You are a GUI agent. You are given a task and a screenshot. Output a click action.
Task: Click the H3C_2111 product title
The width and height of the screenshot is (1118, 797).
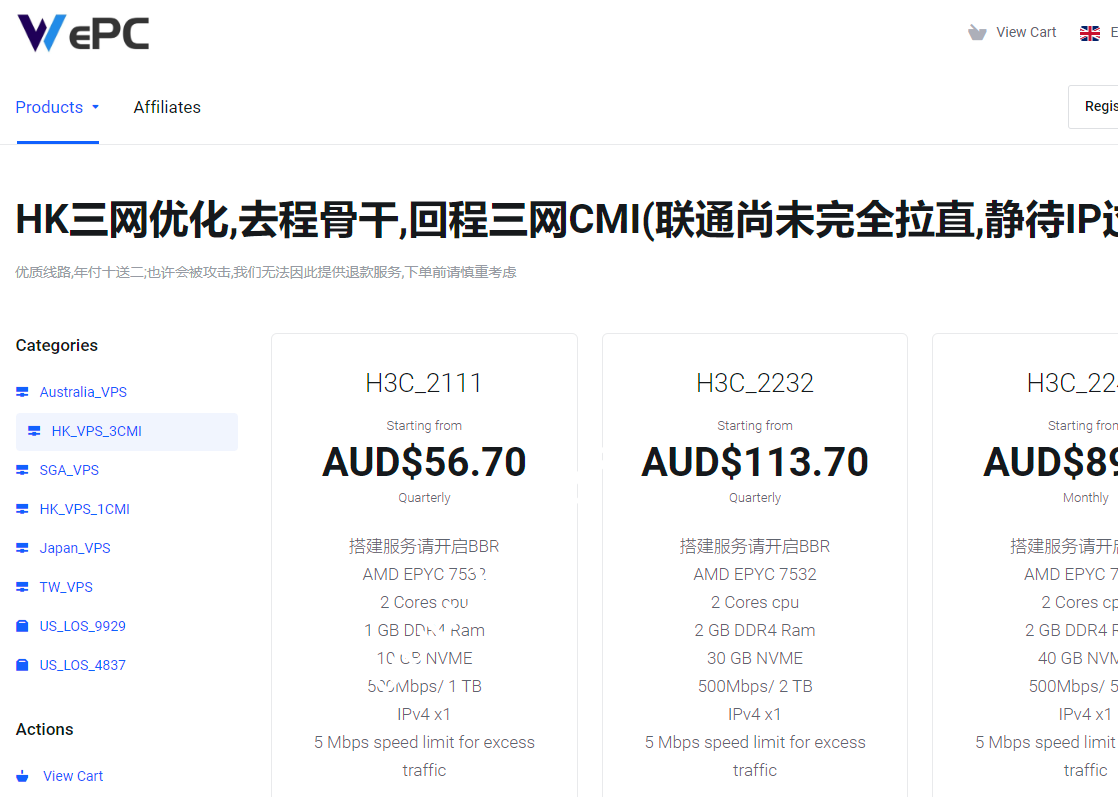pyautogui.click(x=424, y=382)
